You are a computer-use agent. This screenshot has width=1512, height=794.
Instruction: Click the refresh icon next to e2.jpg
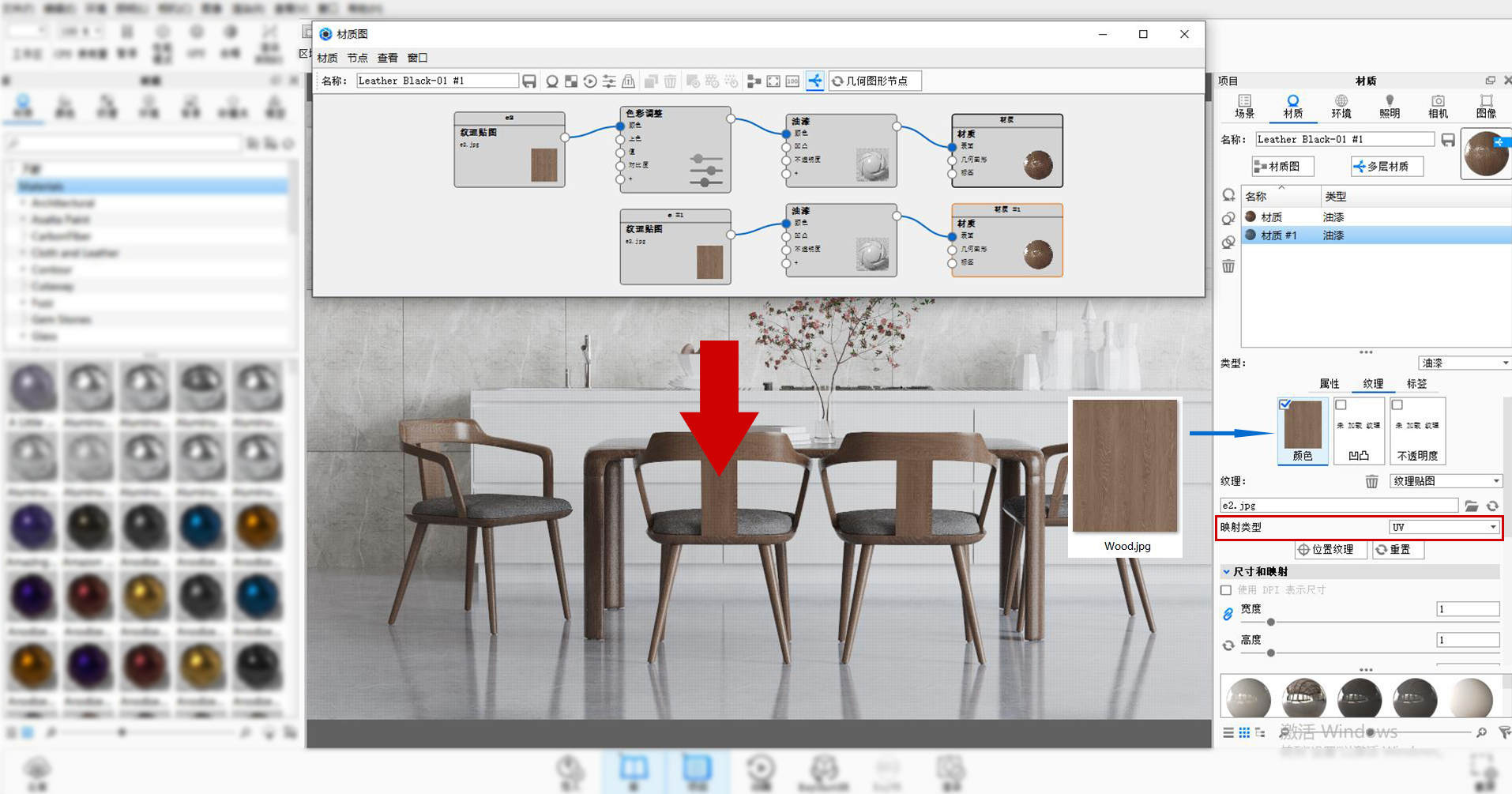pos(1493,506)
